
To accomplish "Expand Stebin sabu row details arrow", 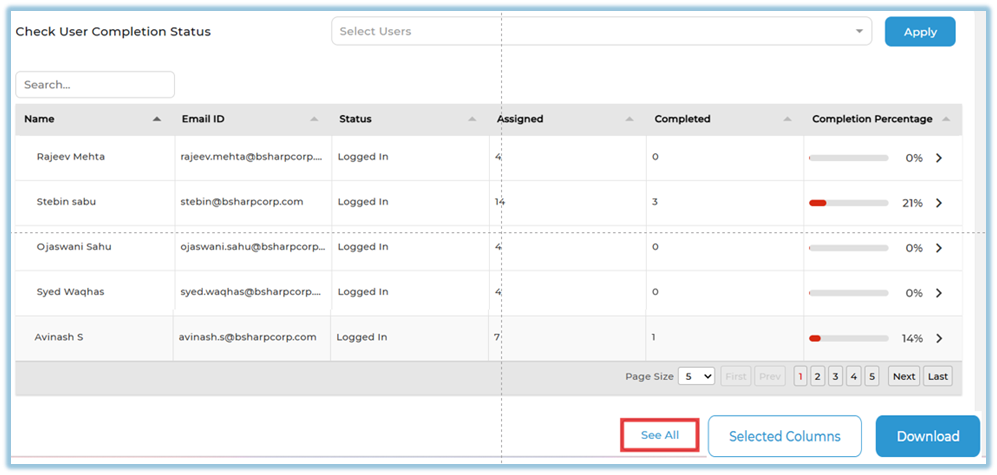I will 938,203.
